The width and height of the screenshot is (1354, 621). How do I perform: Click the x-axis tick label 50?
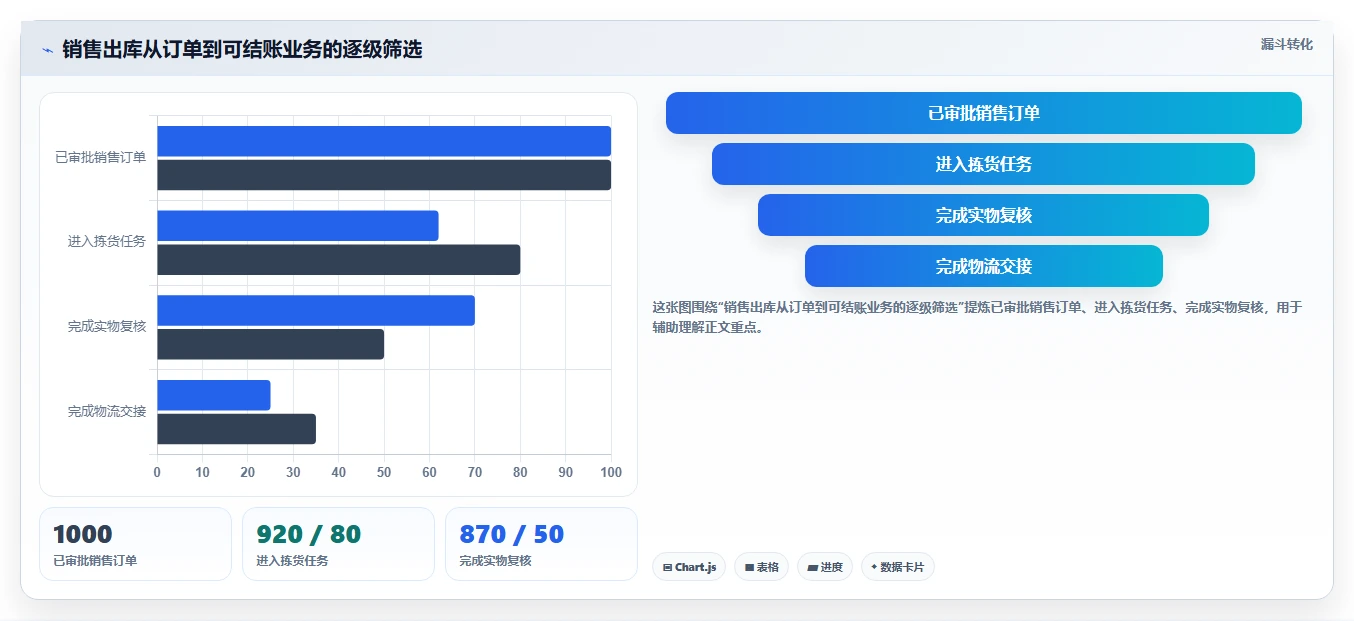(384, 473)
